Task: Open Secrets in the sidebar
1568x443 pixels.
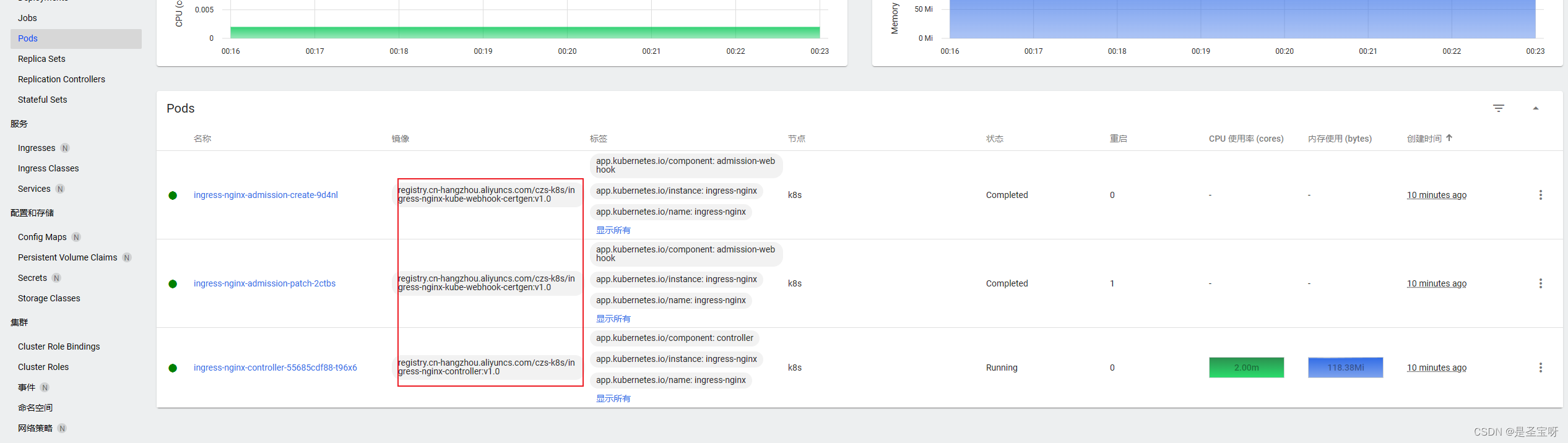Action: 32,278
